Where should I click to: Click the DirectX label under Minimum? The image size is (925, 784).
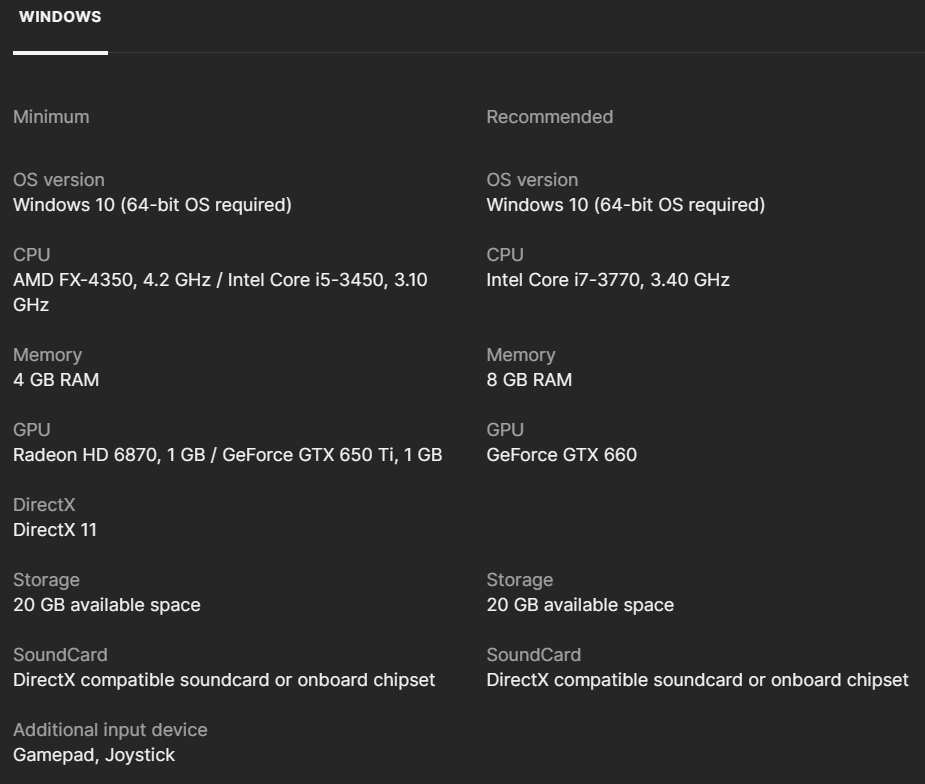click(44, 505)
